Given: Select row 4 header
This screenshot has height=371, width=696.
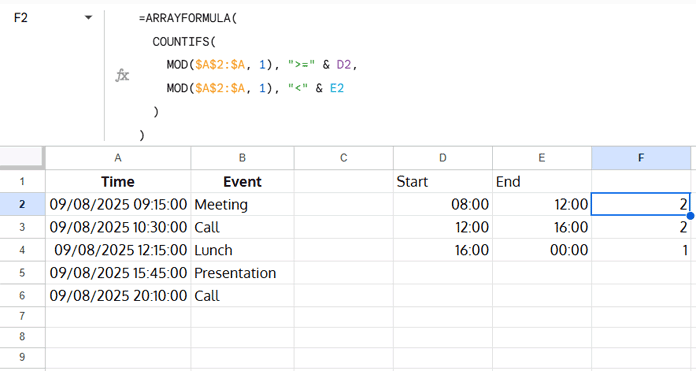Looking at the screenshot, I should (x=22, y=250).
